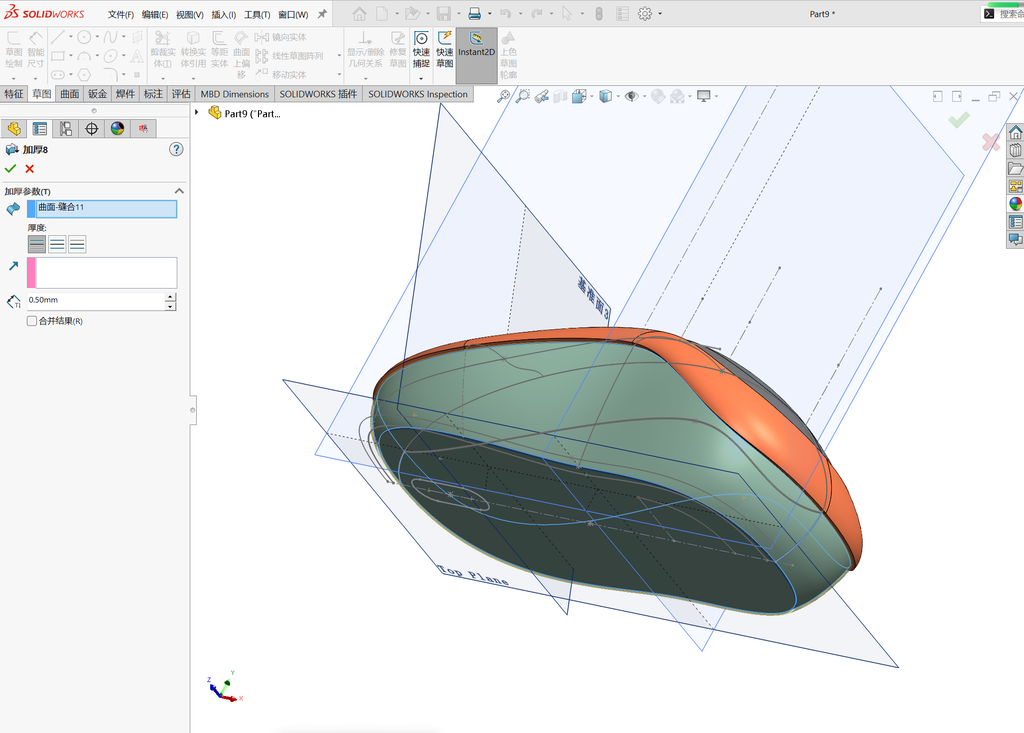The image size is (1024, 733).
Task: Toggle the Instant2D button
Action: [476, 55]
